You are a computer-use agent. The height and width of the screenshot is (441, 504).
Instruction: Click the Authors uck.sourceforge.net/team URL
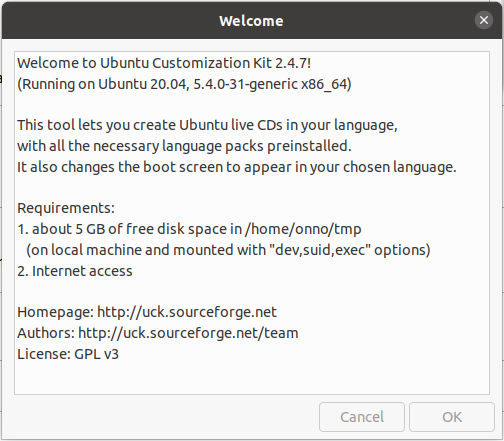point(188,333)
